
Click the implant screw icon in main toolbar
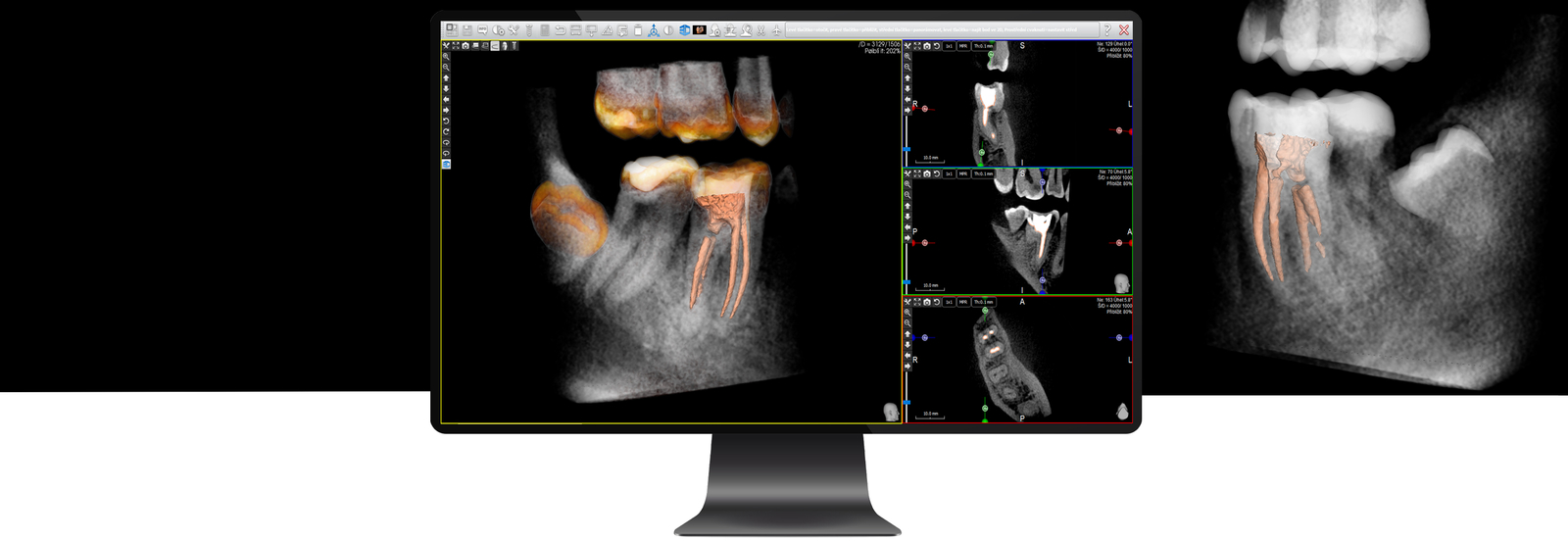click(x=528, y=30)
